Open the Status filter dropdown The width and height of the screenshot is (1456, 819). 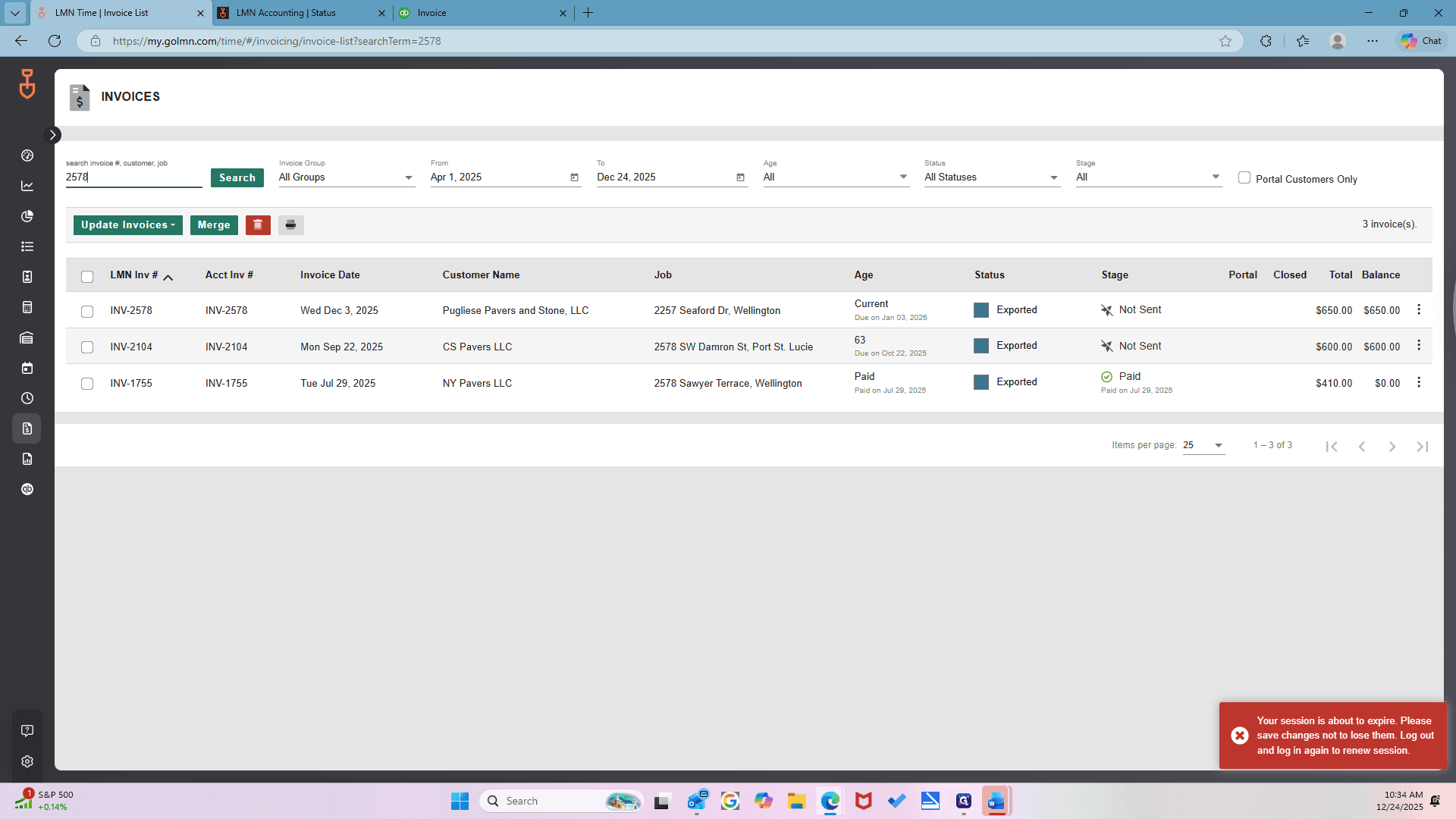coord(992,177)
